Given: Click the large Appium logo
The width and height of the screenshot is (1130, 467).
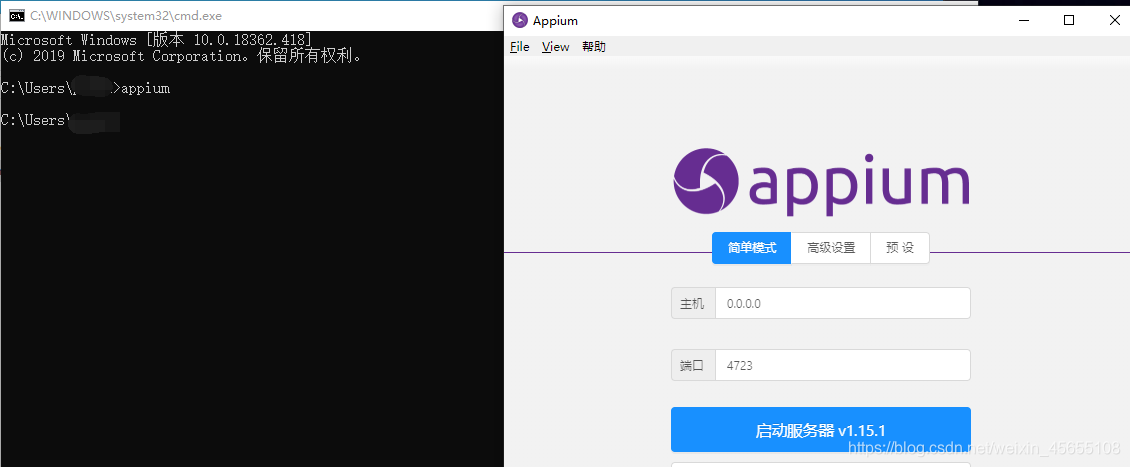Looking at the screenshot, I should coord(821,182).
